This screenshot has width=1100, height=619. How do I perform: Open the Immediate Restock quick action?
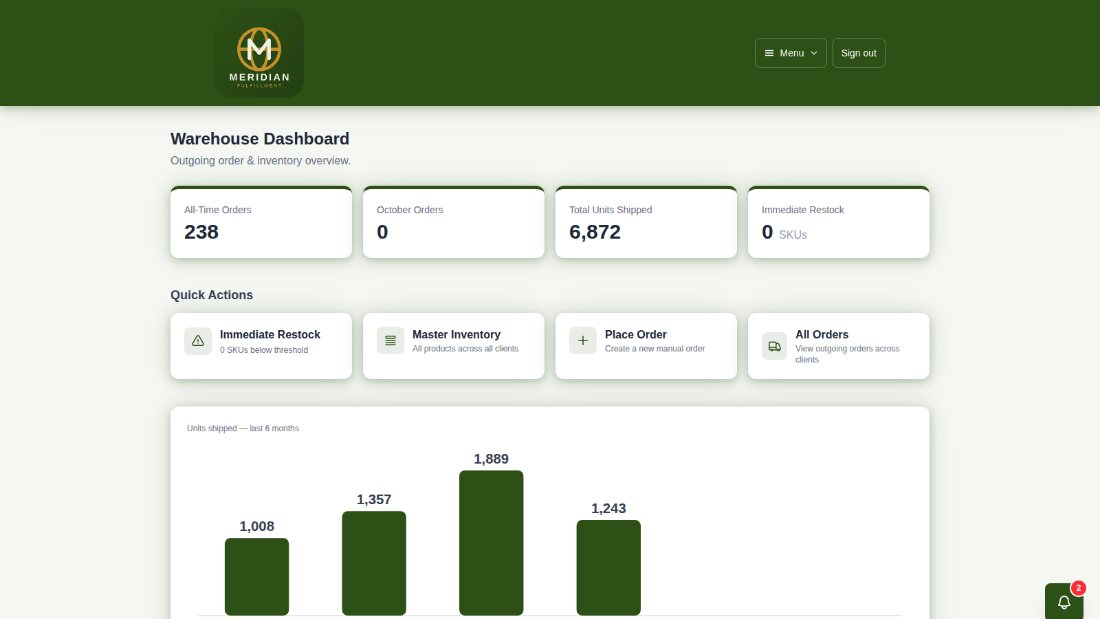(x=261, y=346)
